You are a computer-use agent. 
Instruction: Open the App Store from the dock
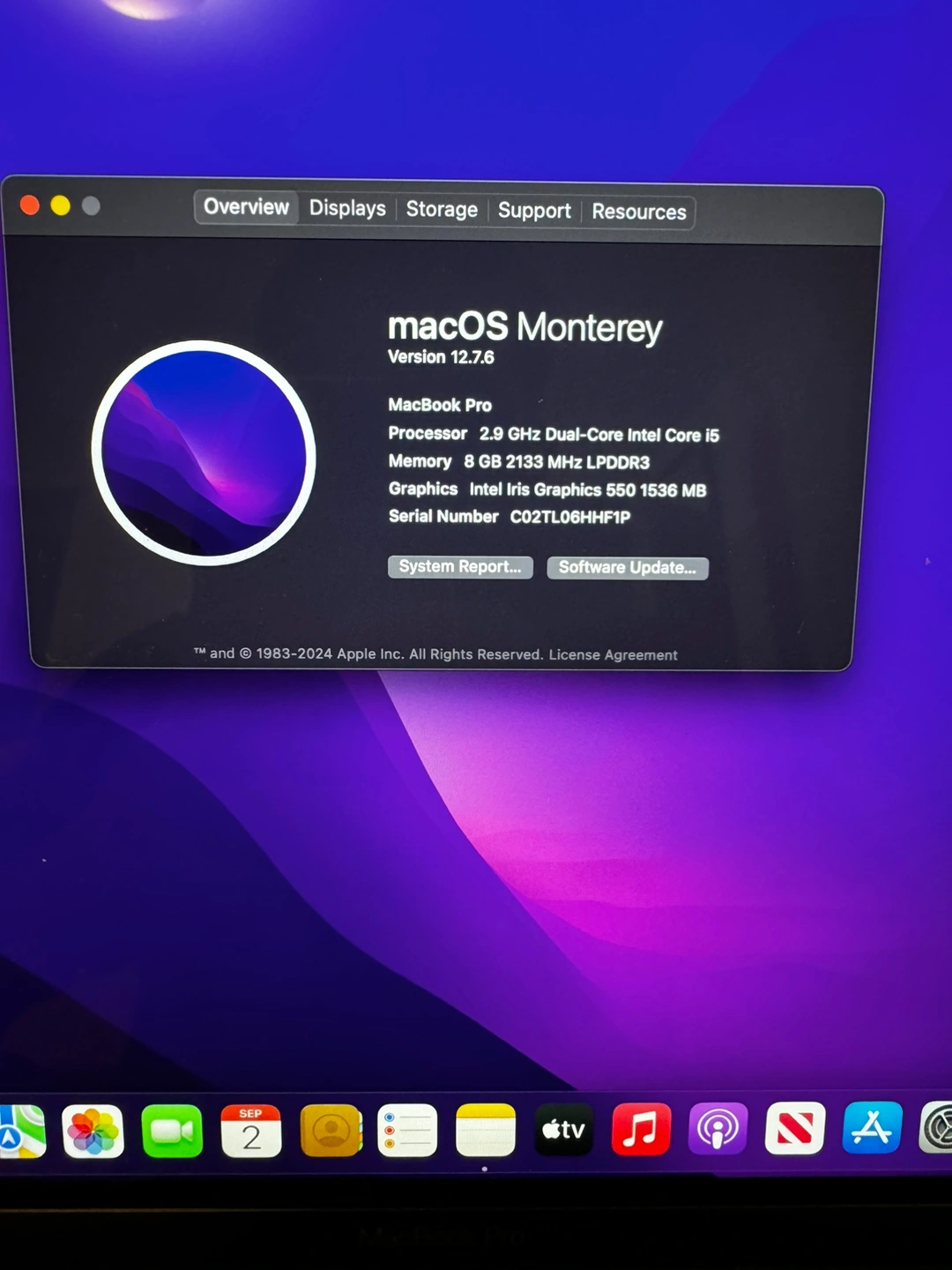[872, 1127]
